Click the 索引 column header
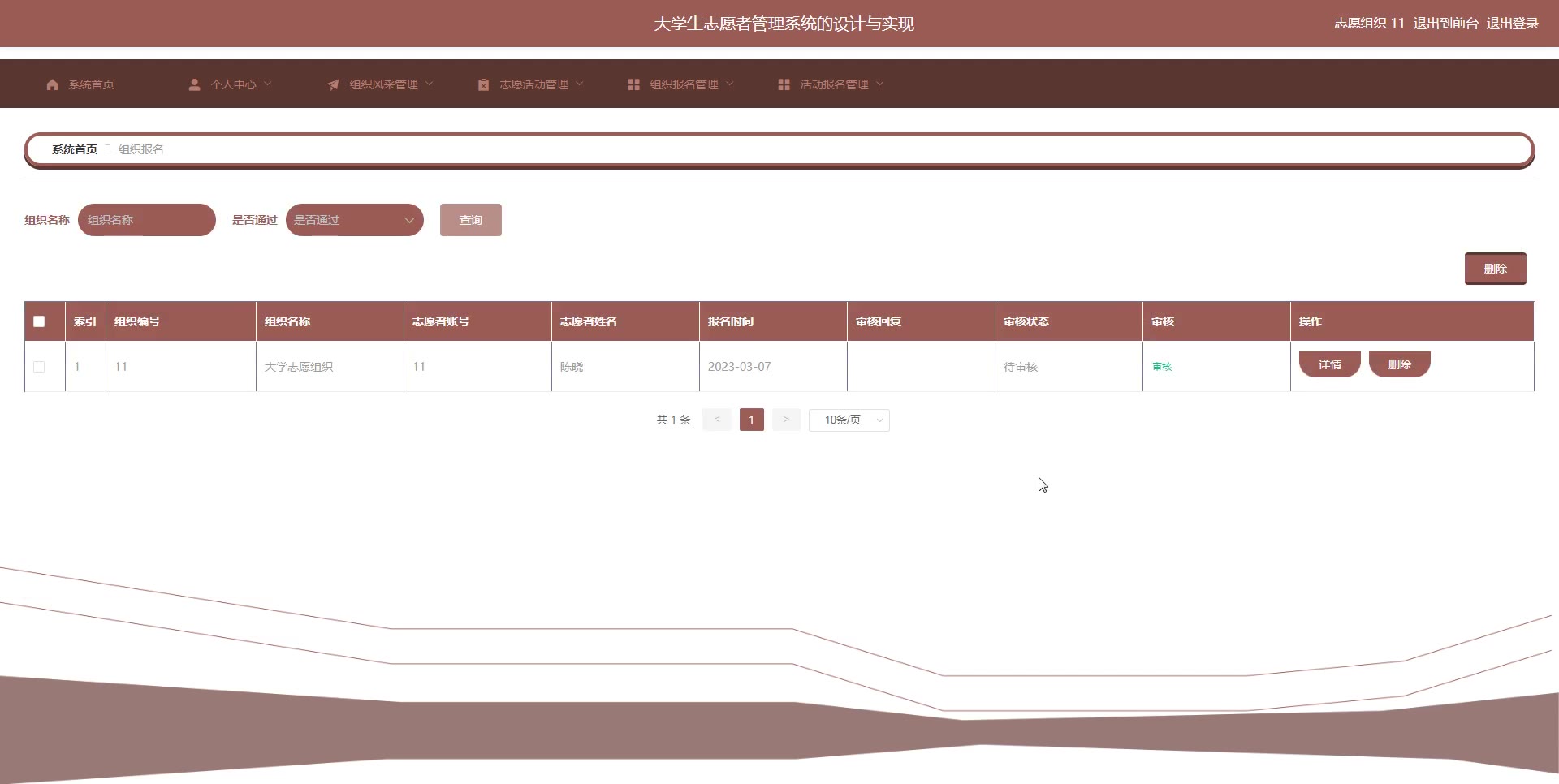The image size is (1559, 784). point(85,321)
